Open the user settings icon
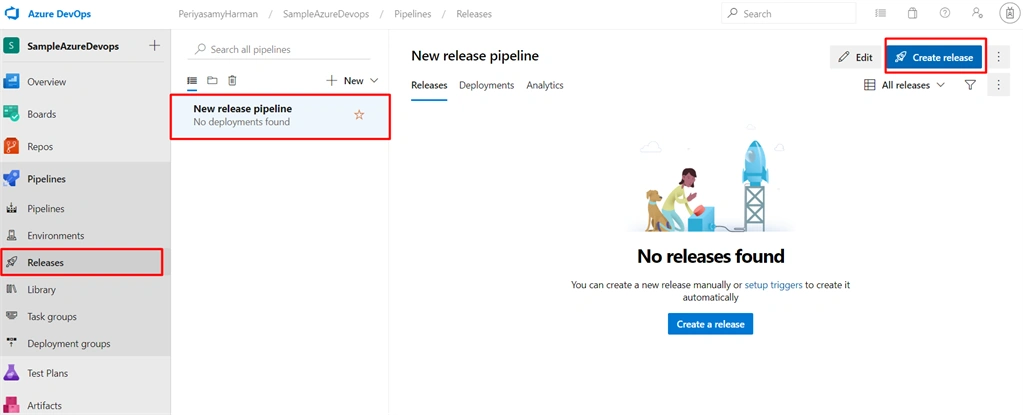The width and height of the screenshot is (1023, 415). pos(977,13)
